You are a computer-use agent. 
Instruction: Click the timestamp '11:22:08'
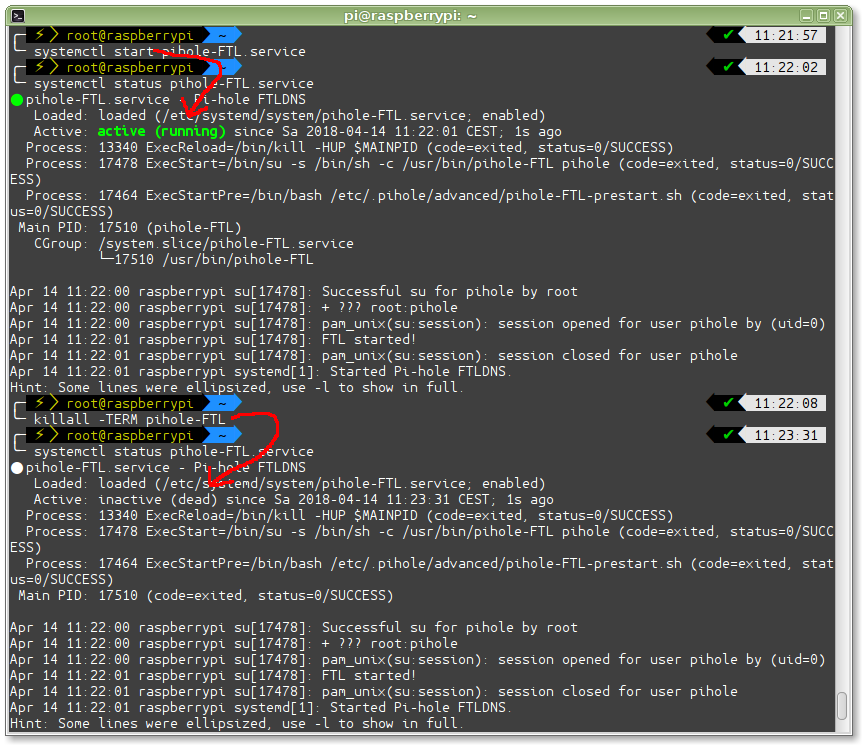coord(786,404)
